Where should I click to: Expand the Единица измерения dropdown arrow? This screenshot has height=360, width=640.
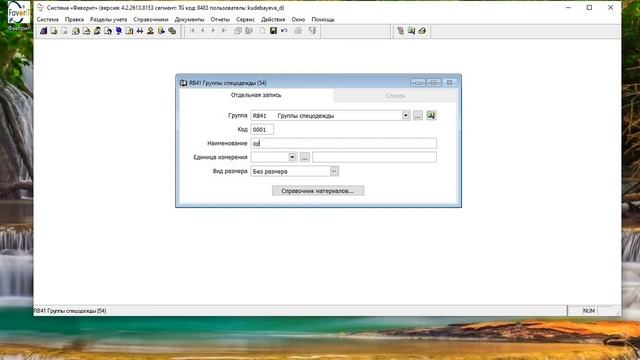coord(292,157)
